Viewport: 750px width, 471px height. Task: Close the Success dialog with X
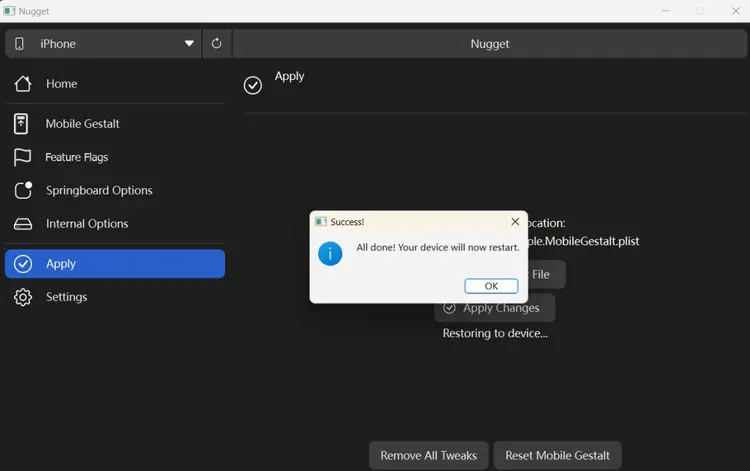coord(515,221)
